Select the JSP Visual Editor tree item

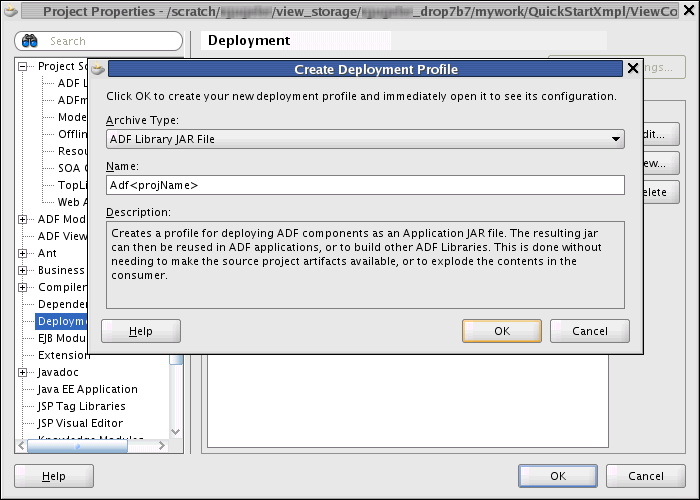80,423
